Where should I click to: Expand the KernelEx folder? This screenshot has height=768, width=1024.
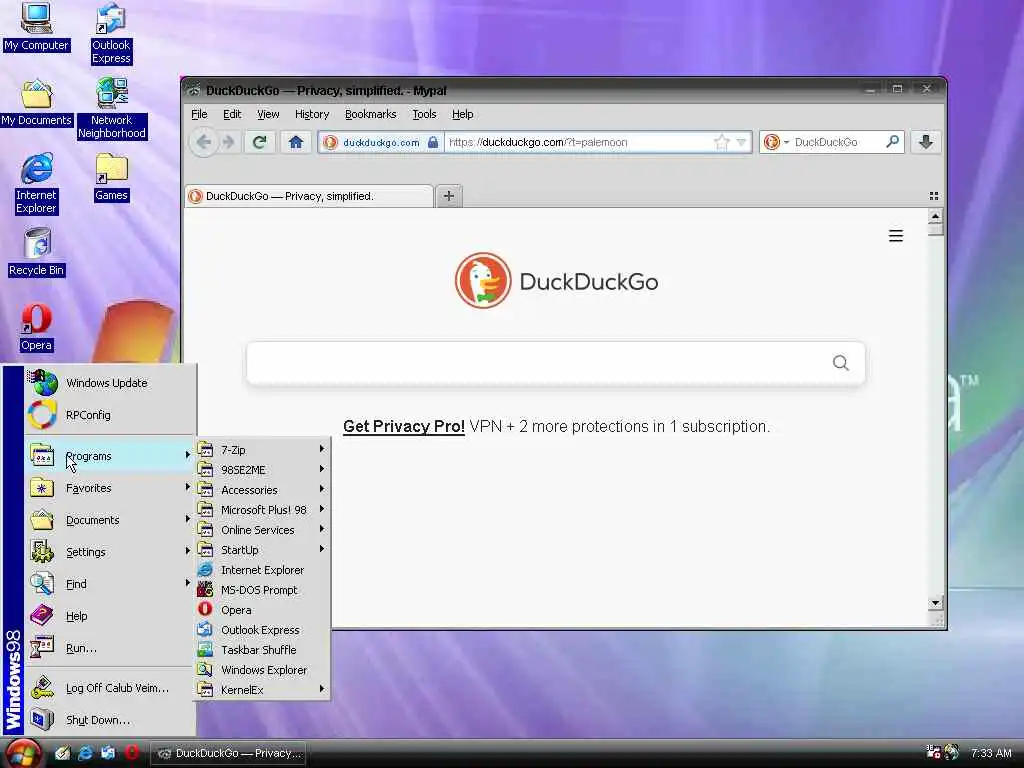click(262, 690)
